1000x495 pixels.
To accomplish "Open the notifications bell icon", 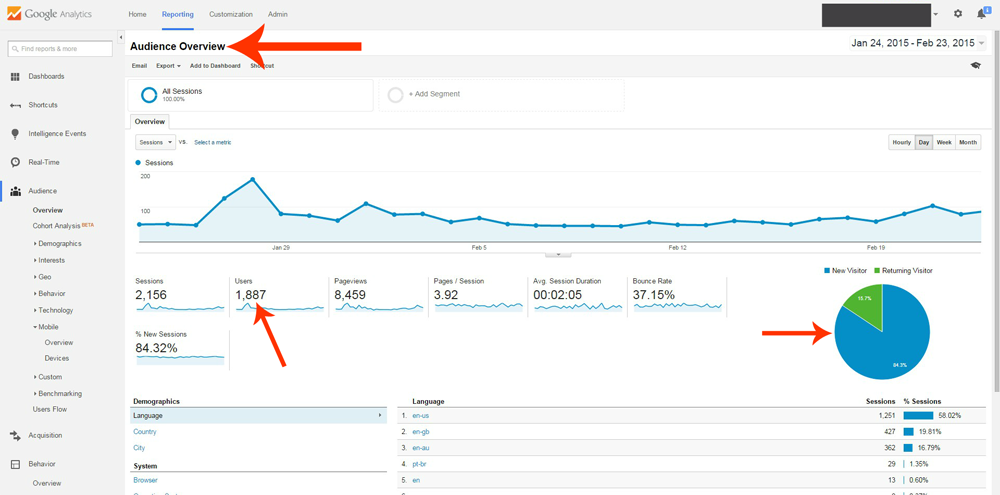I will (x=982, y=14).
